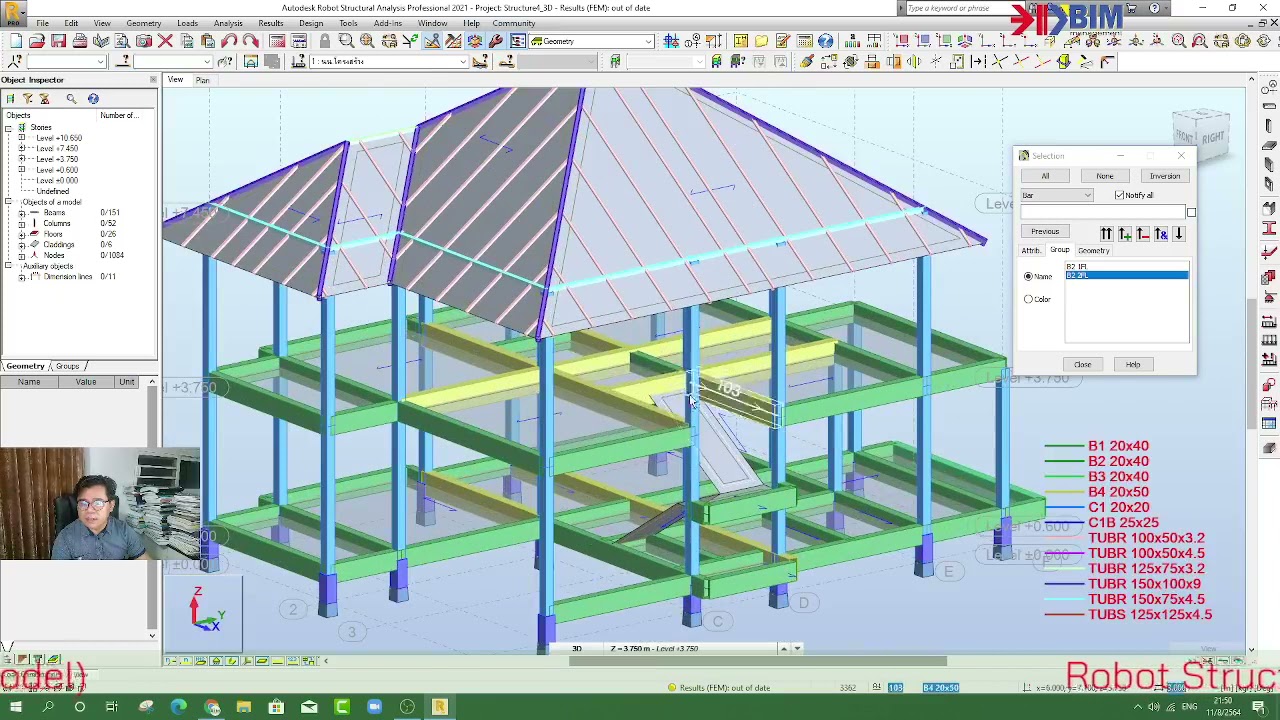Image resolution: width=1280 pixels, height=720 pixels.
Task: Click the blue help question mark icon
Action: coord(825,41)
